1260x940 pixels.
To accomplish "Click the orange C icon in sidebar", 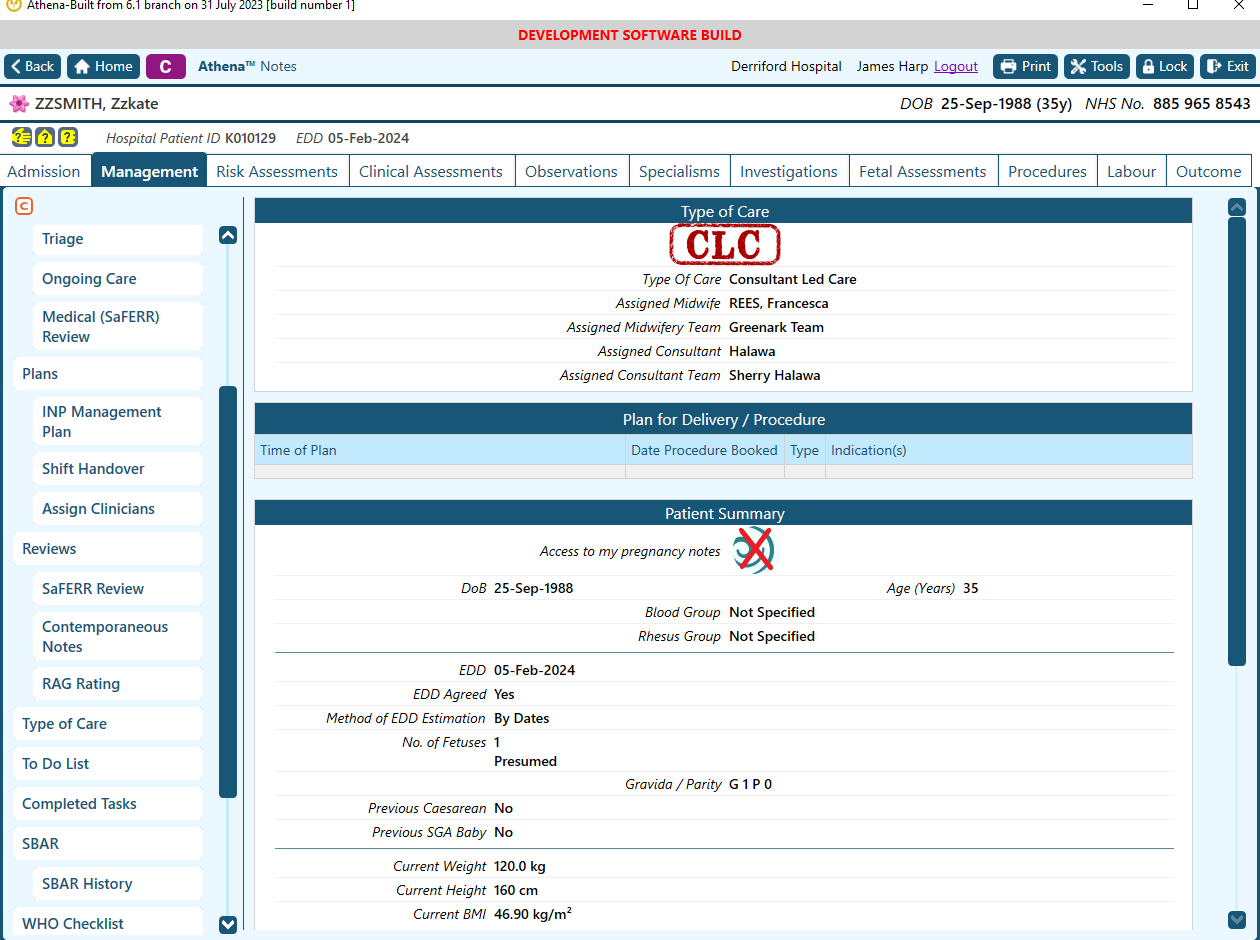I will [x=24, y=206].
